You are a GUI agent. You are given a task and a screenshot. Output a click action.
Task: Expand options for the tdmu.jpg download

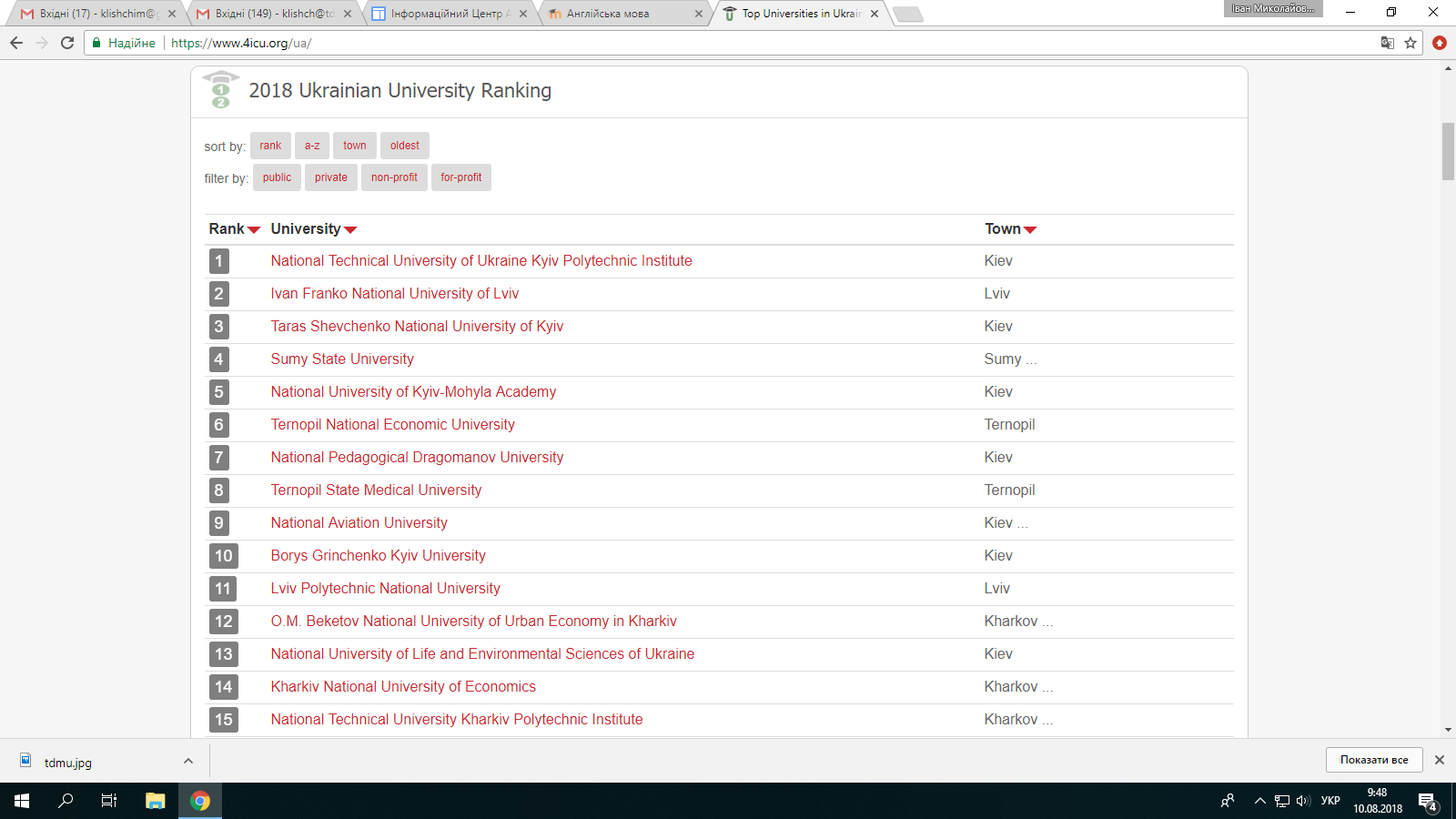tap(187, 761)
